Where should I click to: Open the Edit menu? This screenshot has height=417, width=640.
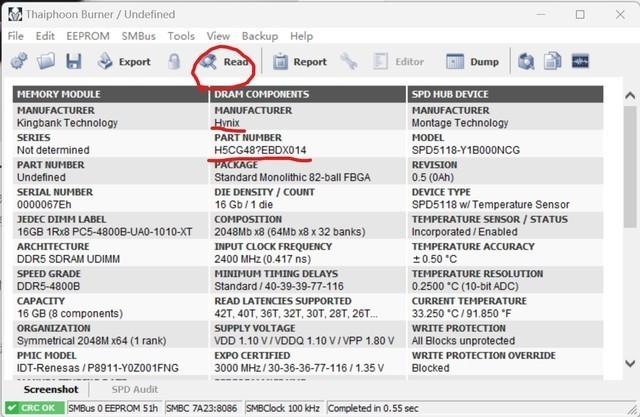click(45, 36)
